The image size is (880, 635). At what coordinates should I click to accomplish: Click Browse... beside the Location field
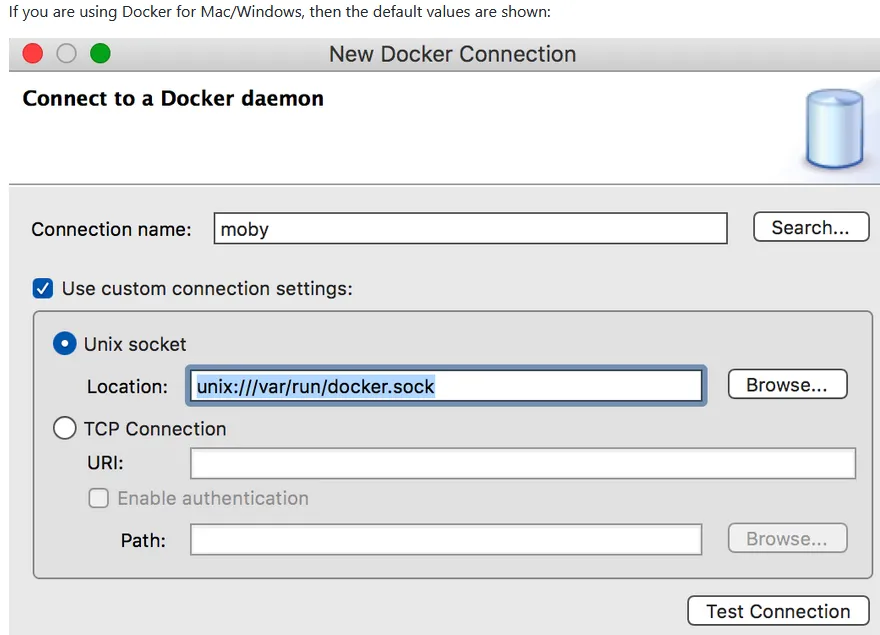(787, 385)
